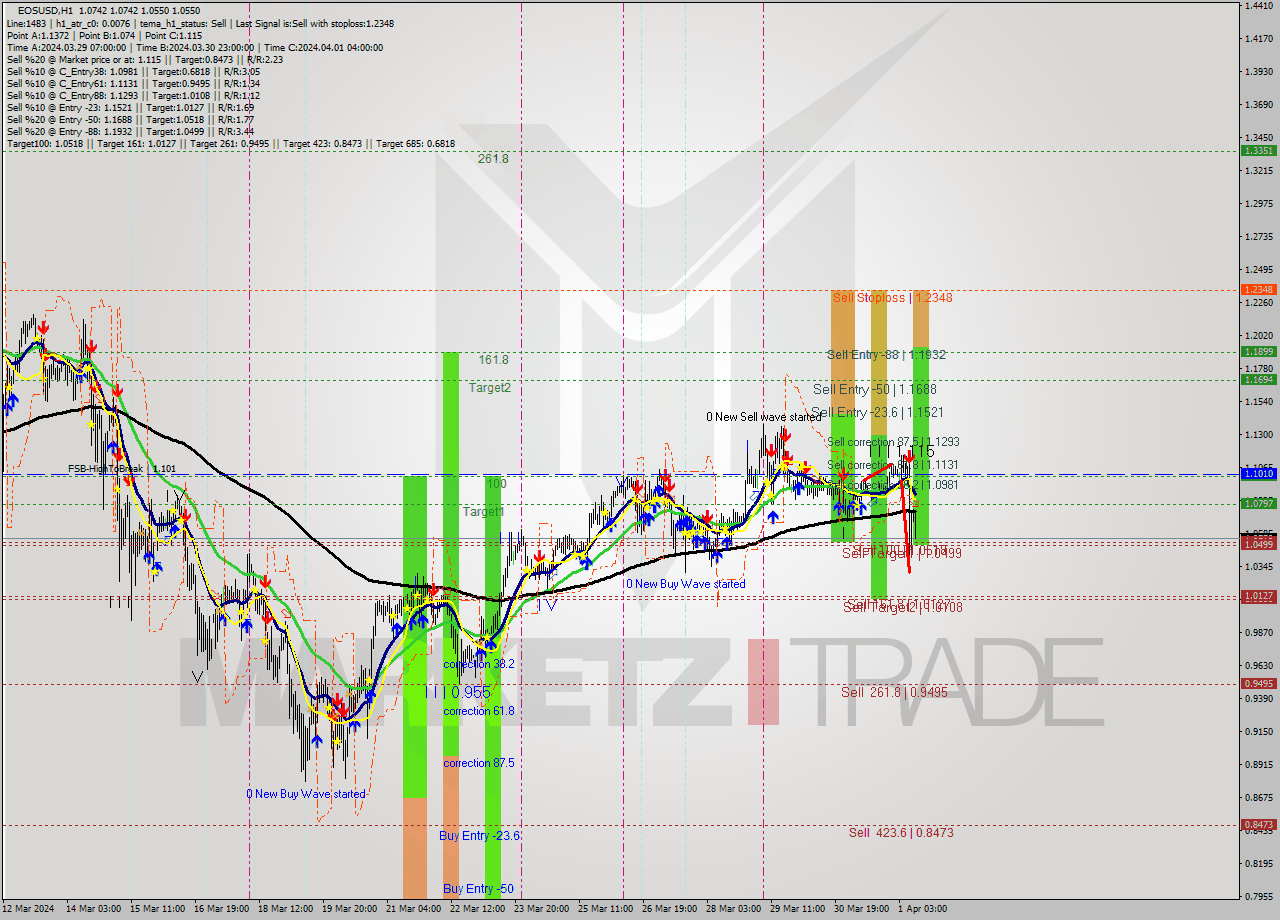Image resolution: width=1280 pixels, height=920 pixels.
Task: Click the red 0.8473 price tag
Action: 1258,825
